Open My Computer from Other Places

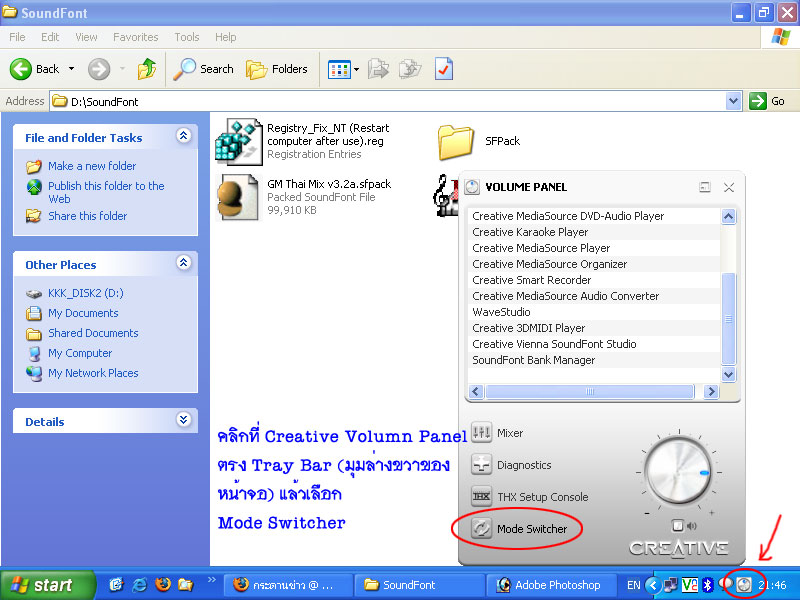coord(80,353)
